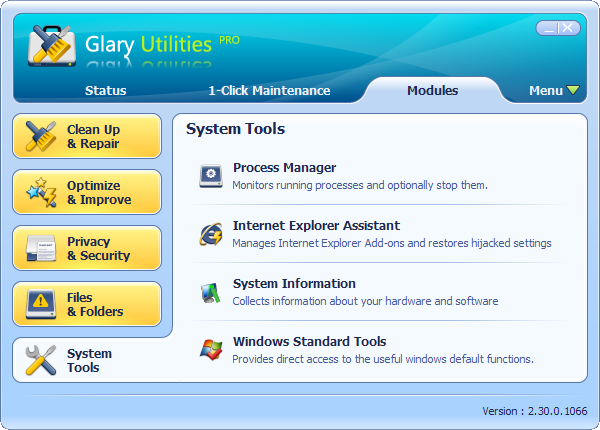Viewport: 600px width, 430px height.
Task: Switch to the 1-Click Maintenance tab
Action: (x=269, y=91)
